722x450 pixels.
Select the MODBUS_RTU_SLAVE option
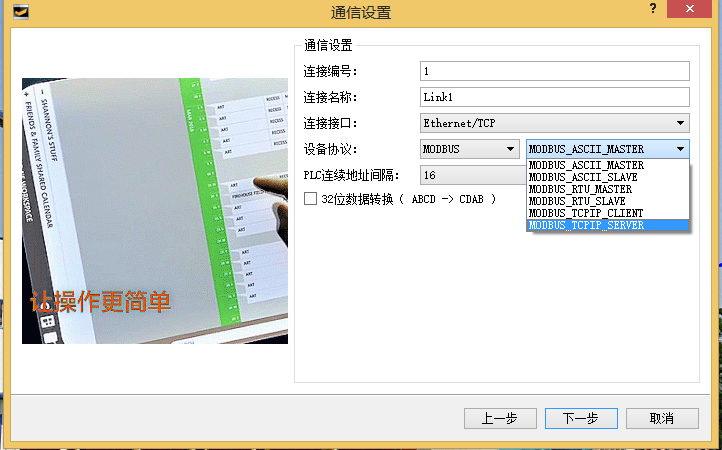578,201
